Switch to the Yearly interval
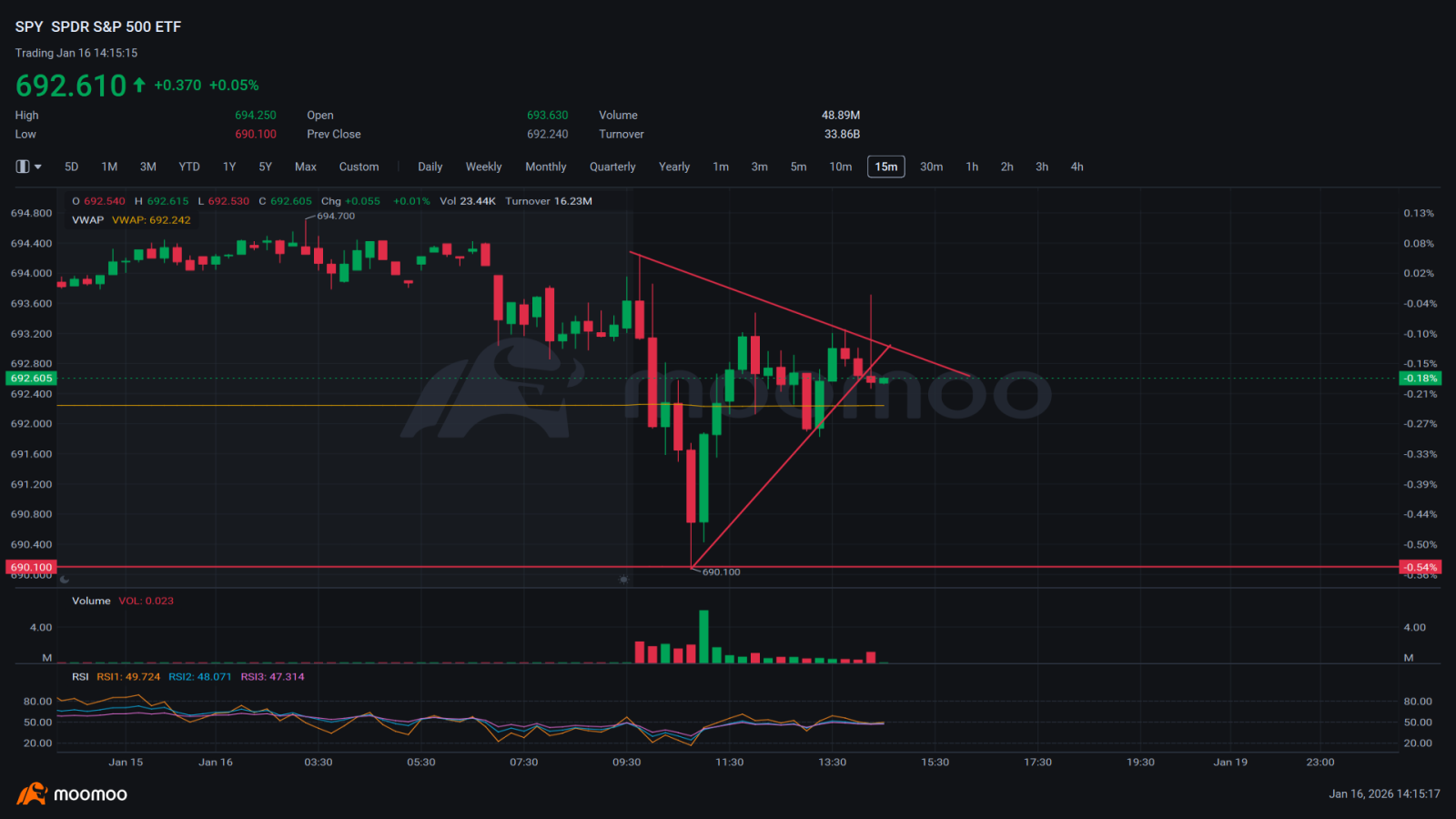The image size is (1456, 819). pos(674,167)
